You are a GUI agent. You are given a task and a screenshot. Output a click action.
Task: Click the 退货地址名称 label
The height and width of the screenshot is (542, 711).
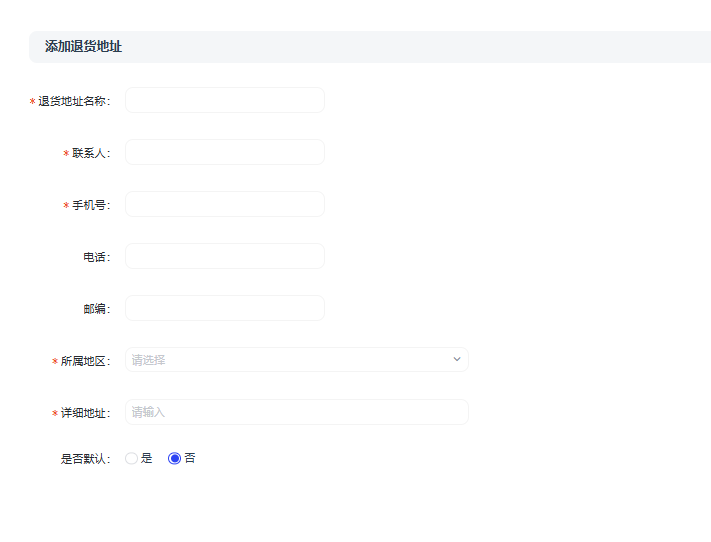73,101
